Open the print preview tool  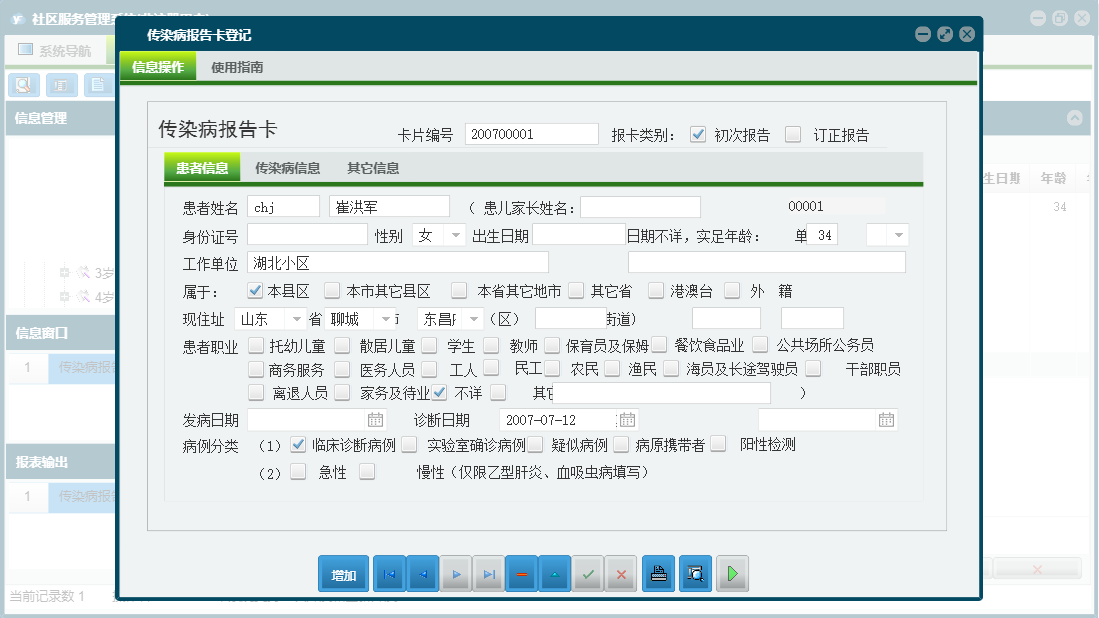click(695, 573)
